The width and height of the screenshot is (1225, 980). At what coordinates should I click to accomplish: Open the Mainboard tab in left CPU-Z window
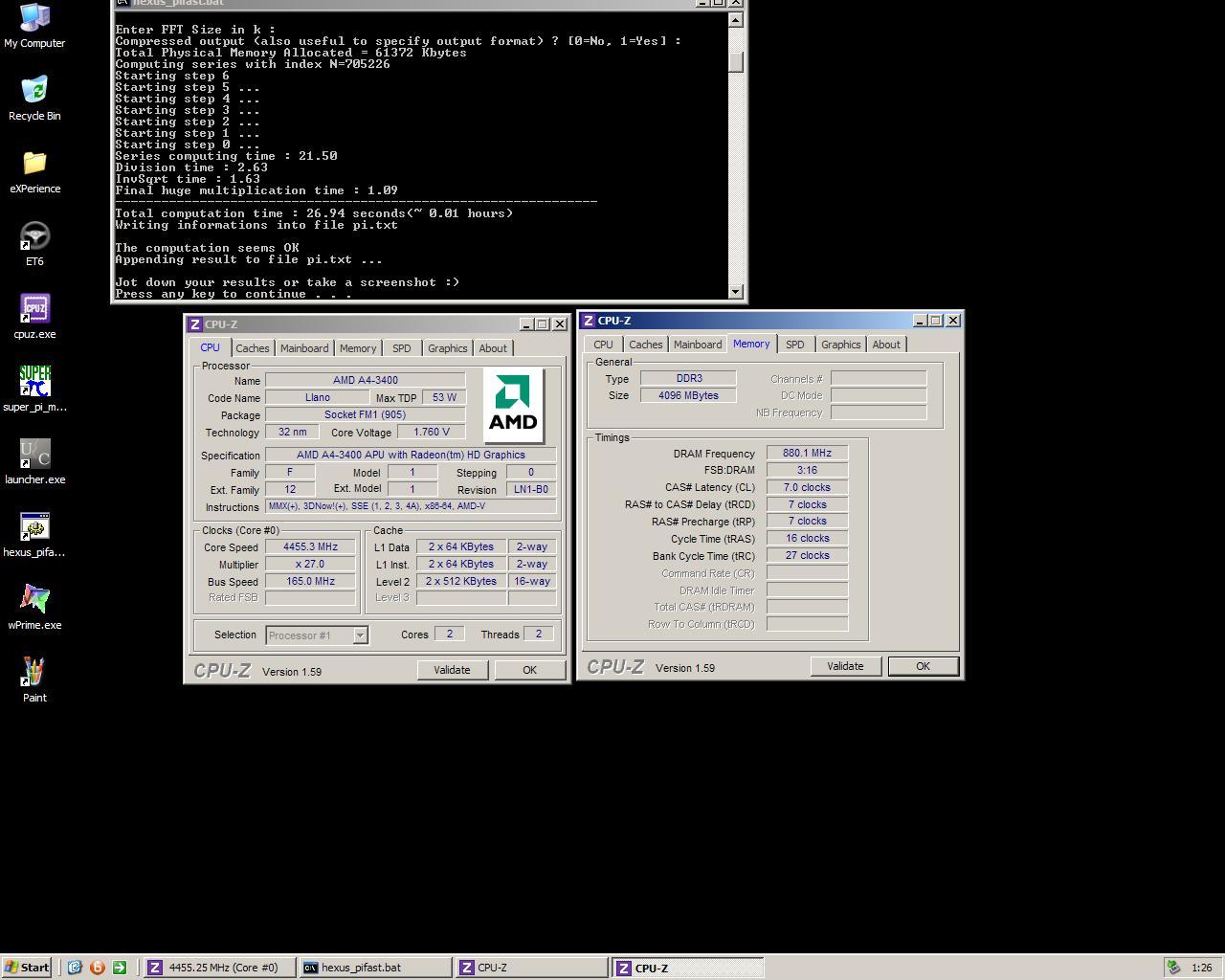[304, 348]
